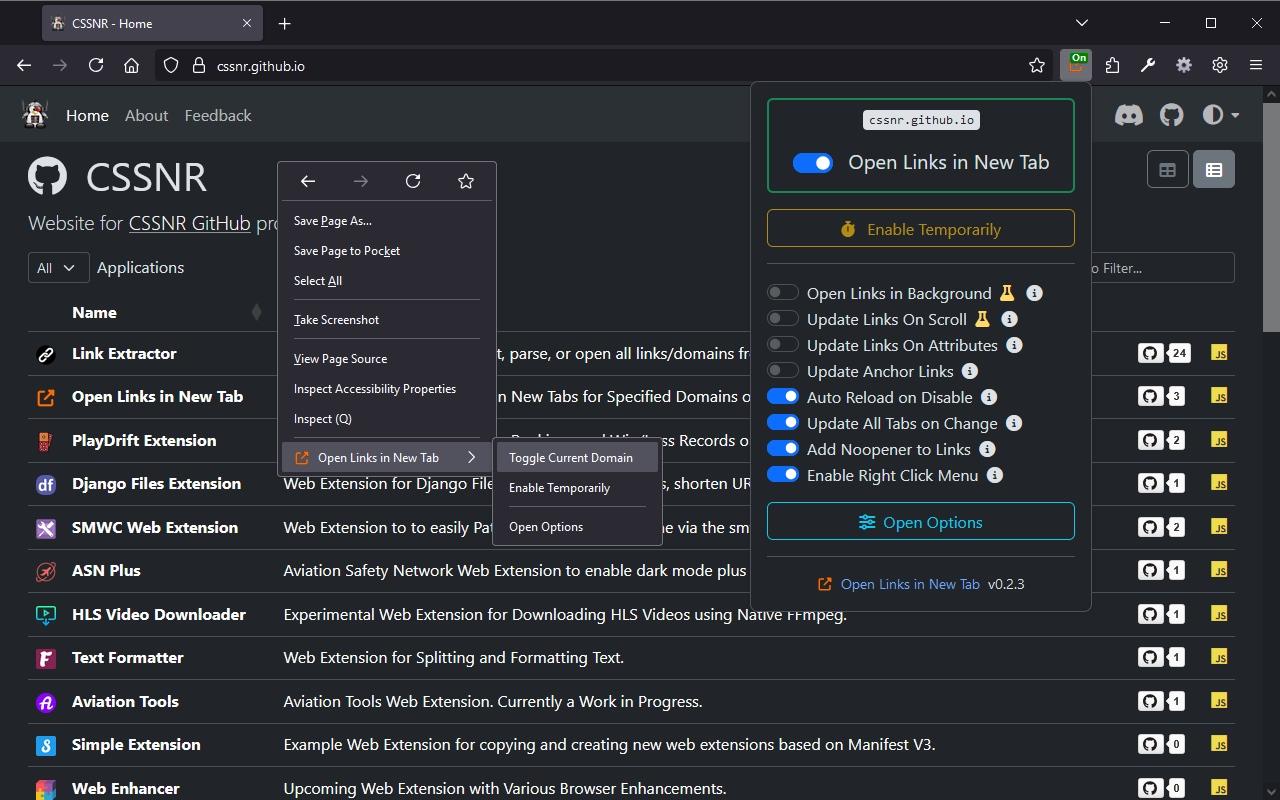Click the CSSNR site logo in navbar
Screen dimensions: 1280x800
pyautogui.click(x=36, y=115)
